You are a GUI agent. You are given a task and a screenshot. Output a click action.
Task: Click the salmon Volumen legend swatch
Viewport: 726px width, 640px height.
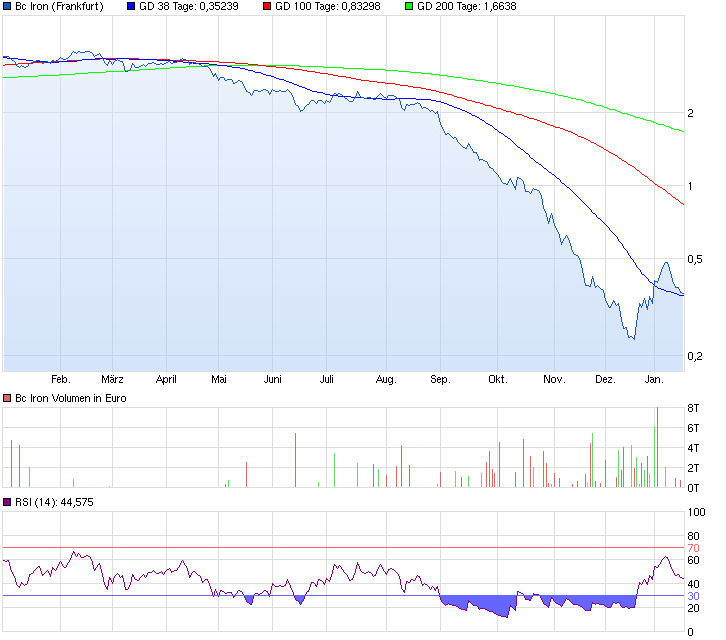(x=7, y=398)
